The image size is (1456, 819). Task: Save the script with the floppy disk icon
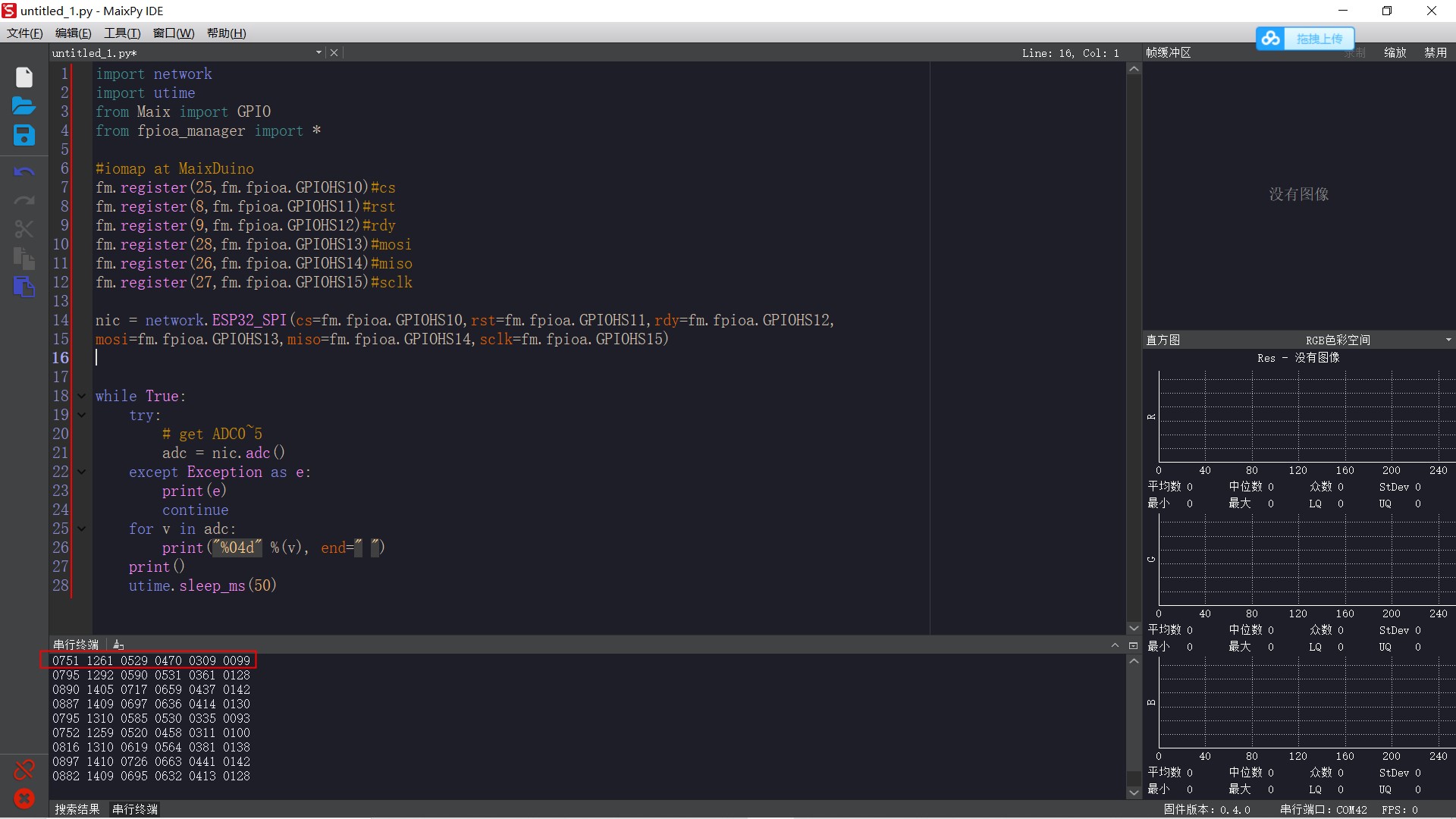tap(24, 135)
